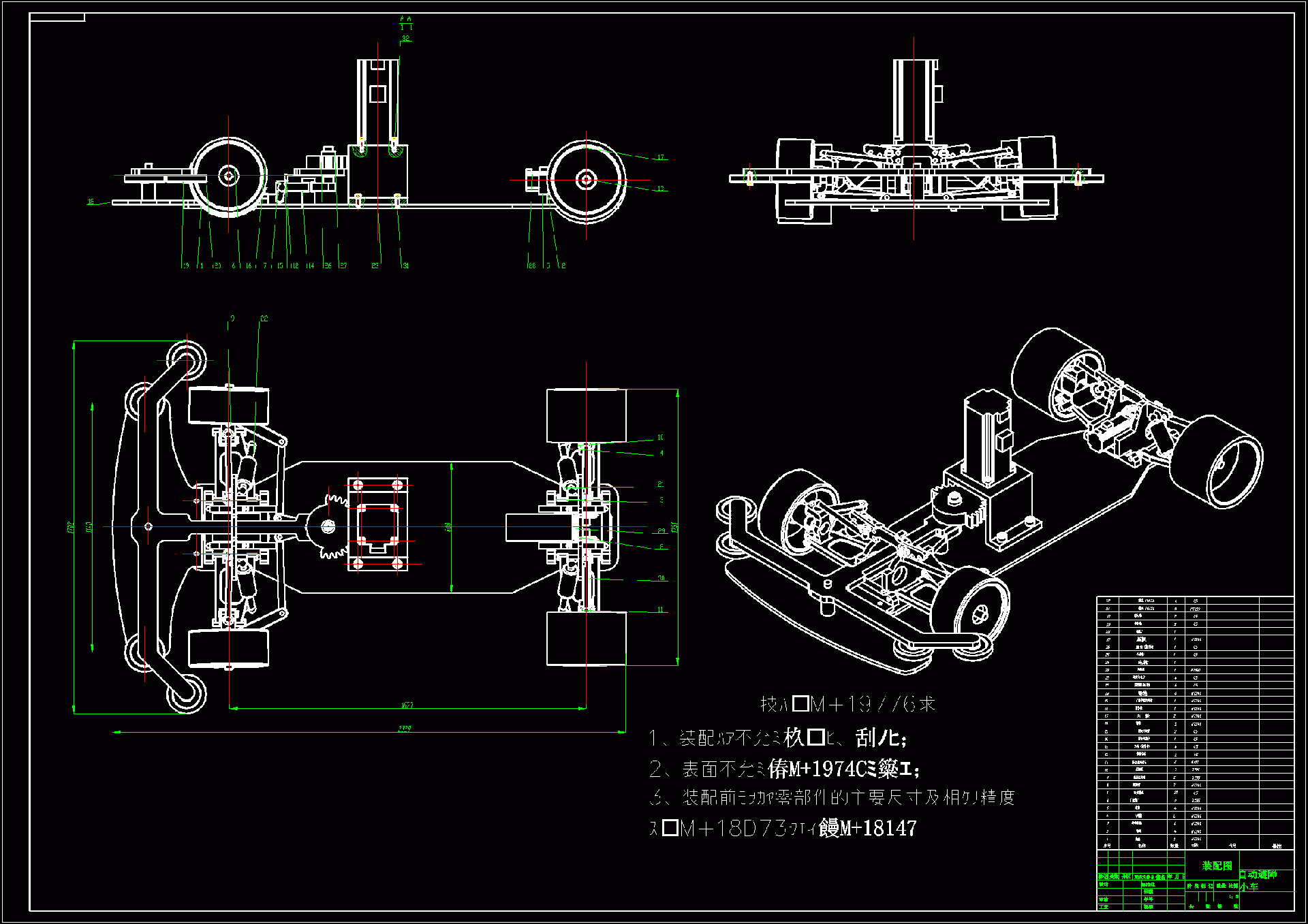
Task: Click the small rectangle at top-left corner
Action: (x=57, y=17)
